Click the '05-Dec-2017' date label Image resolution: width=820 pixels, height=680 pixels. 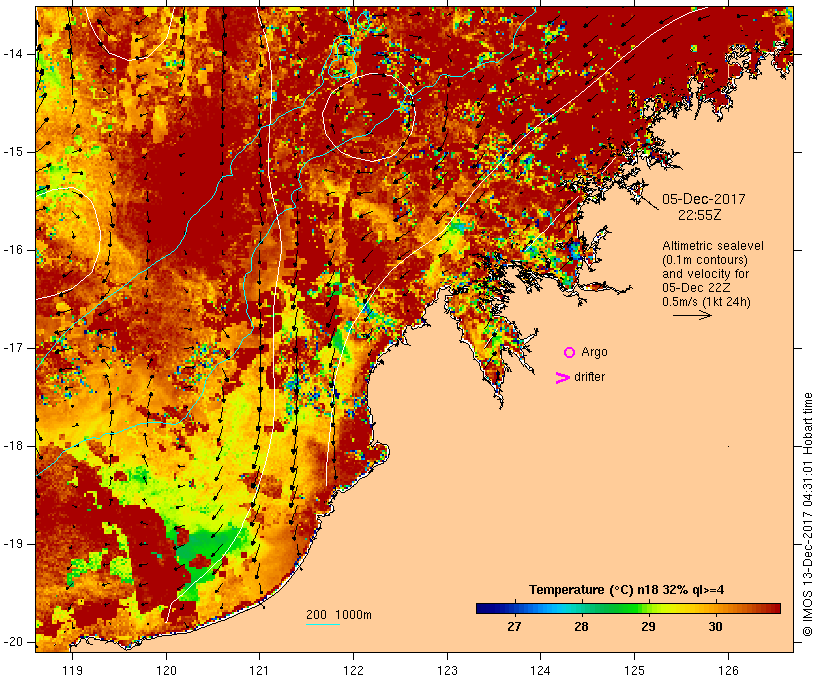click(703, 199)
